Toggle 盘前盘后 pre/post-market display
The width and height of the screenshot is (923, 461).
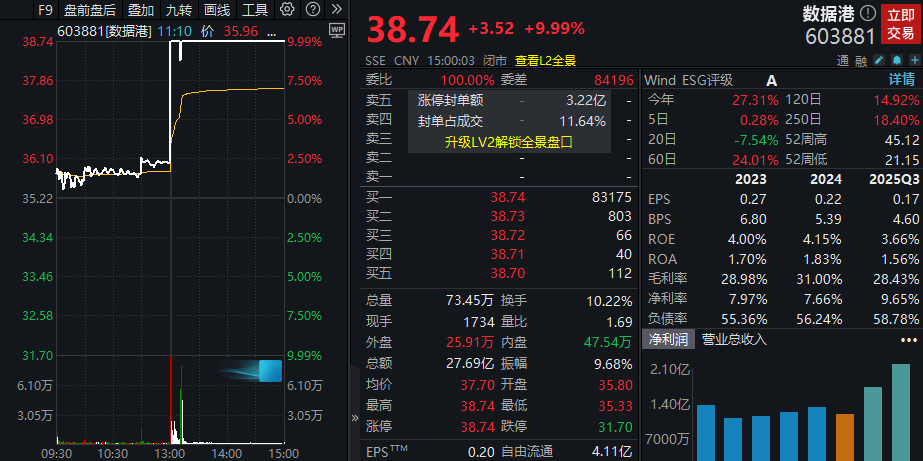point(90,10)
